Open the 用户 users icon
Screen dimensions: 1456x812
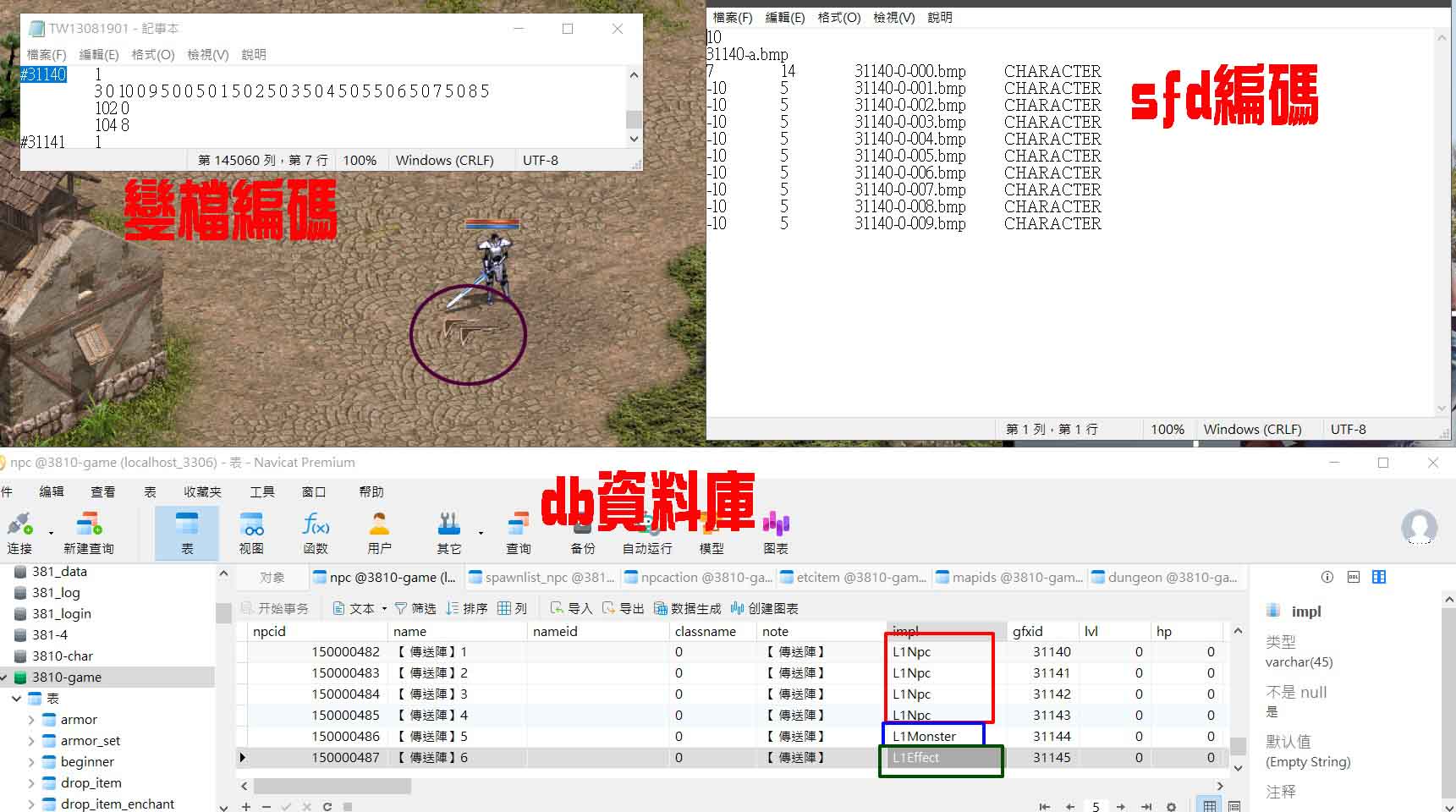380,532
